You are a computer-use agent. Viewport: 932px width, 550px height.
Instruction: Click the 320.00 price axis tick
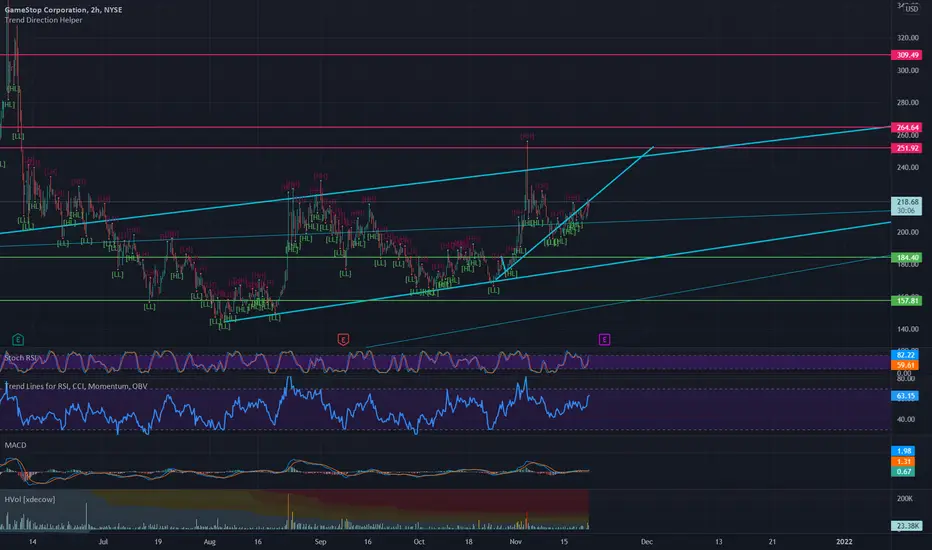(908, 37)
